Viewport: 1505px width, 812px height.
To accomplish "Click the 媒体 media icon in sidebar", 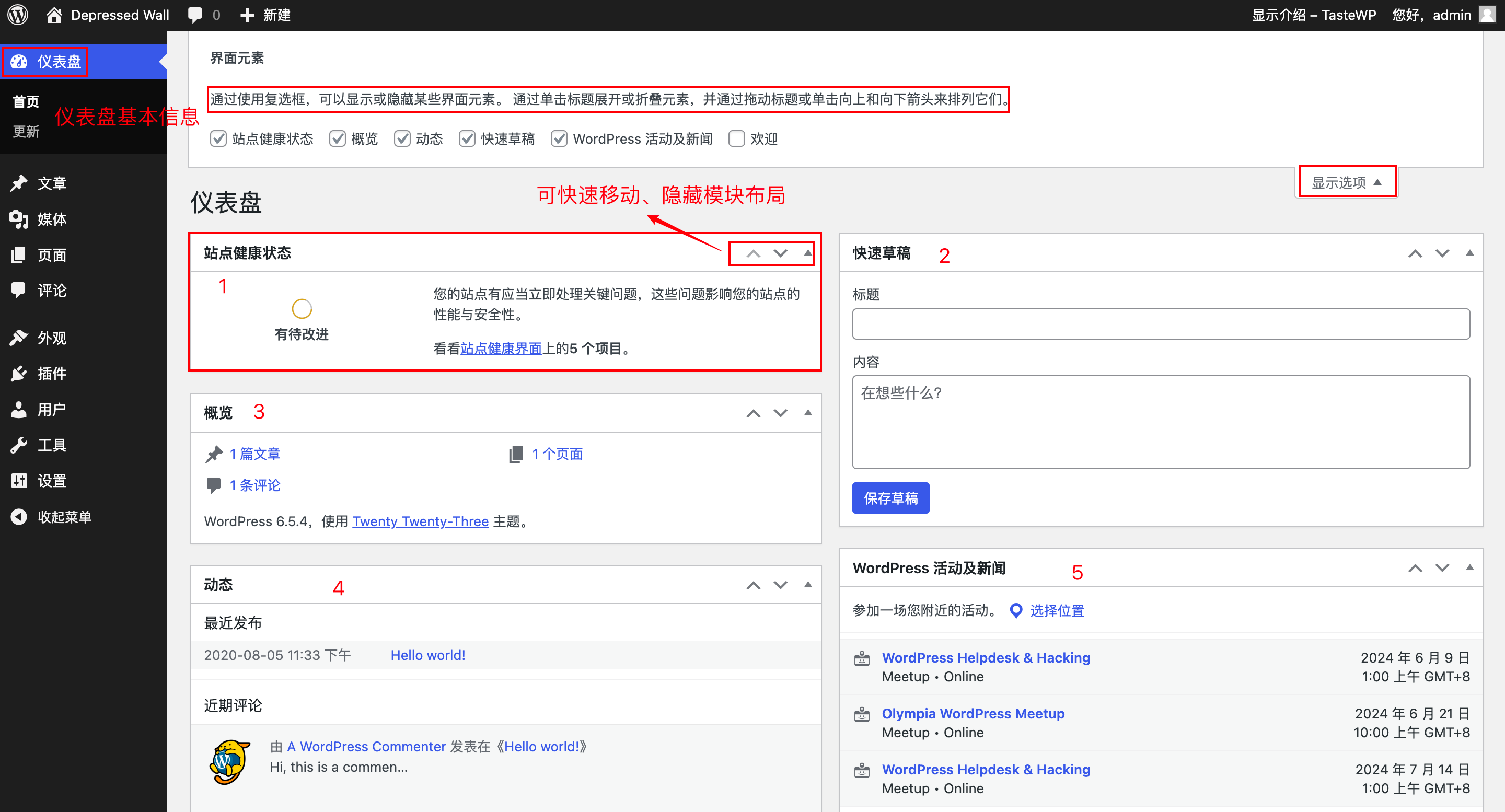I will (19, 219).
